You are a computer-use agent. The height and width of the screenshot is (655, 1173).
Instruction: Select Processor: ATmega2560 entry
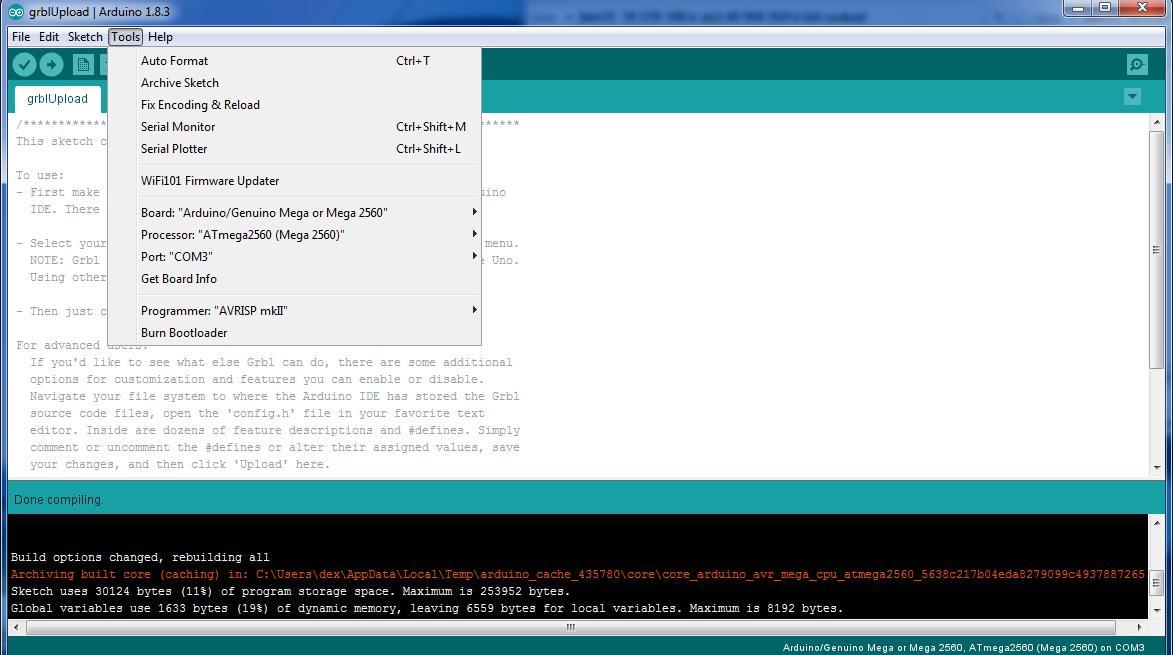pos(295,235)
